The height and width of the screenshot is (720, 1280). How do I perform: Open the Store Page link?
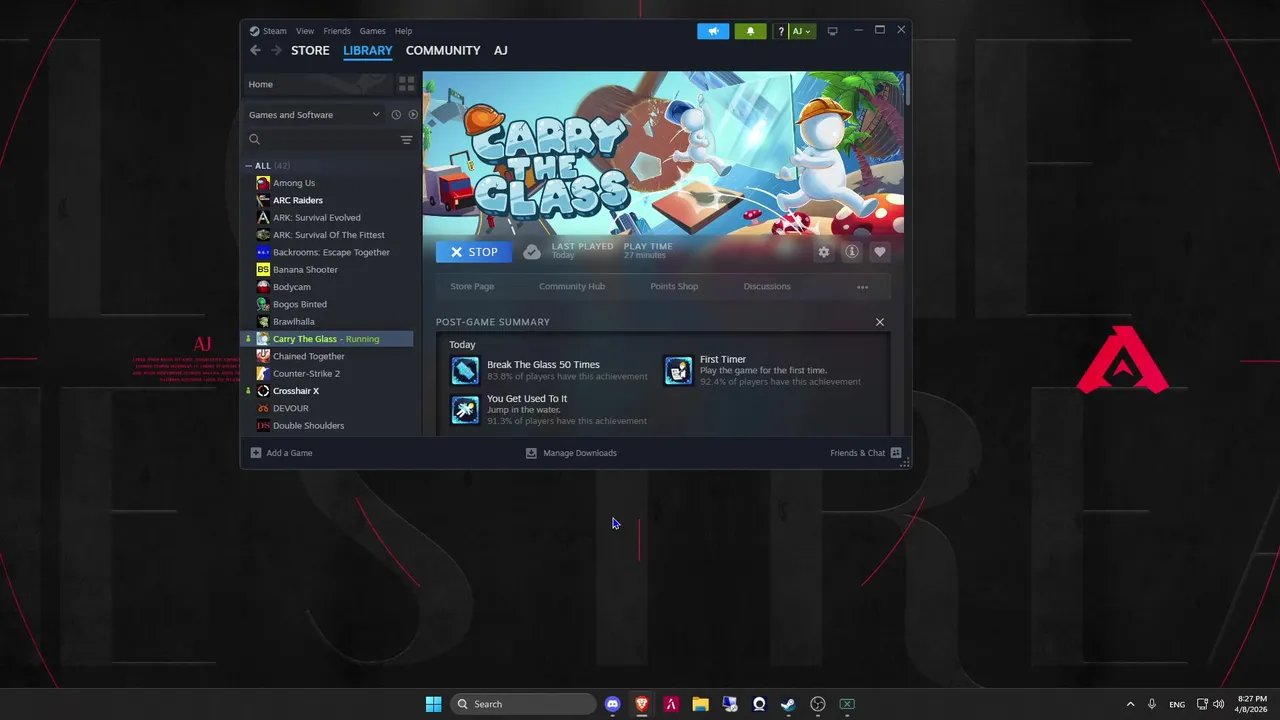[x=472, y=286]
